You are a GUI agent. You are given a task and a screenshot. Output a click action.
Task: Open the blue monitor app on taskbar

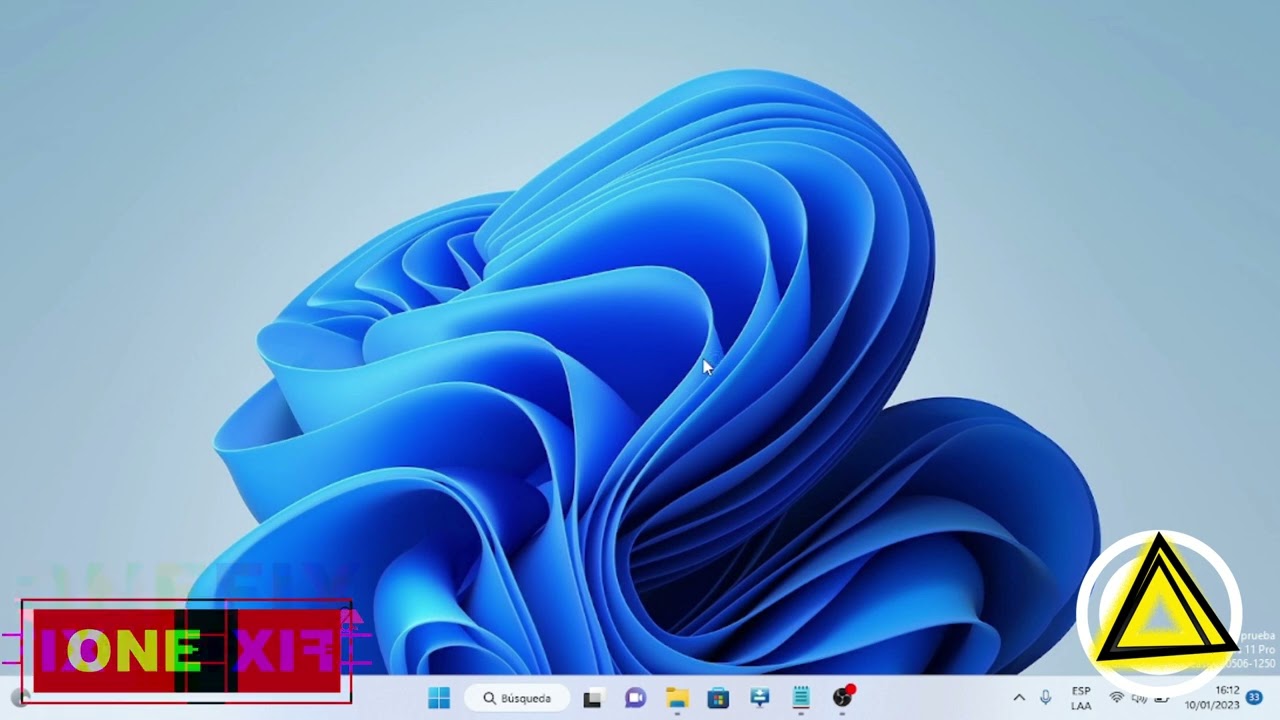tap(760, 698)
